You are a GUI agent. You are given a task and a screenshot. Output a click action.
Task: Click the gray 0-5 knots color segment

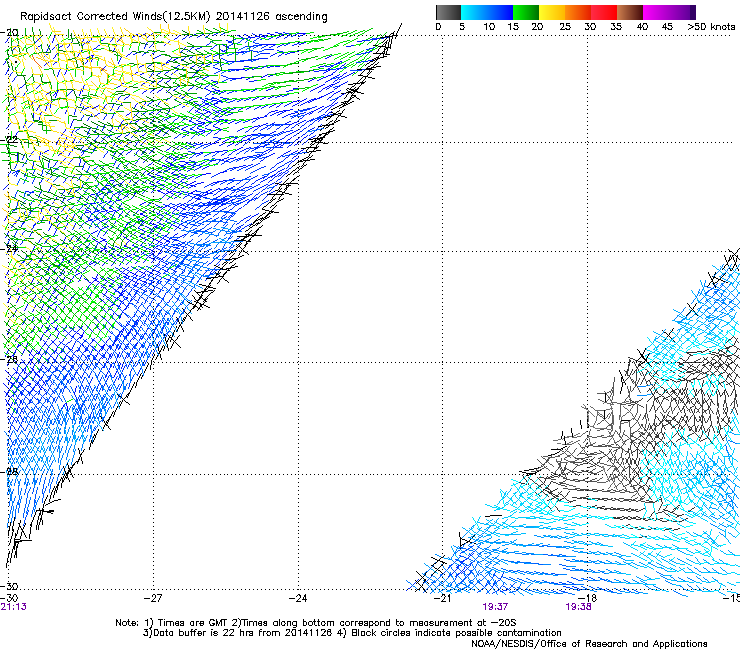coord(448,12)
